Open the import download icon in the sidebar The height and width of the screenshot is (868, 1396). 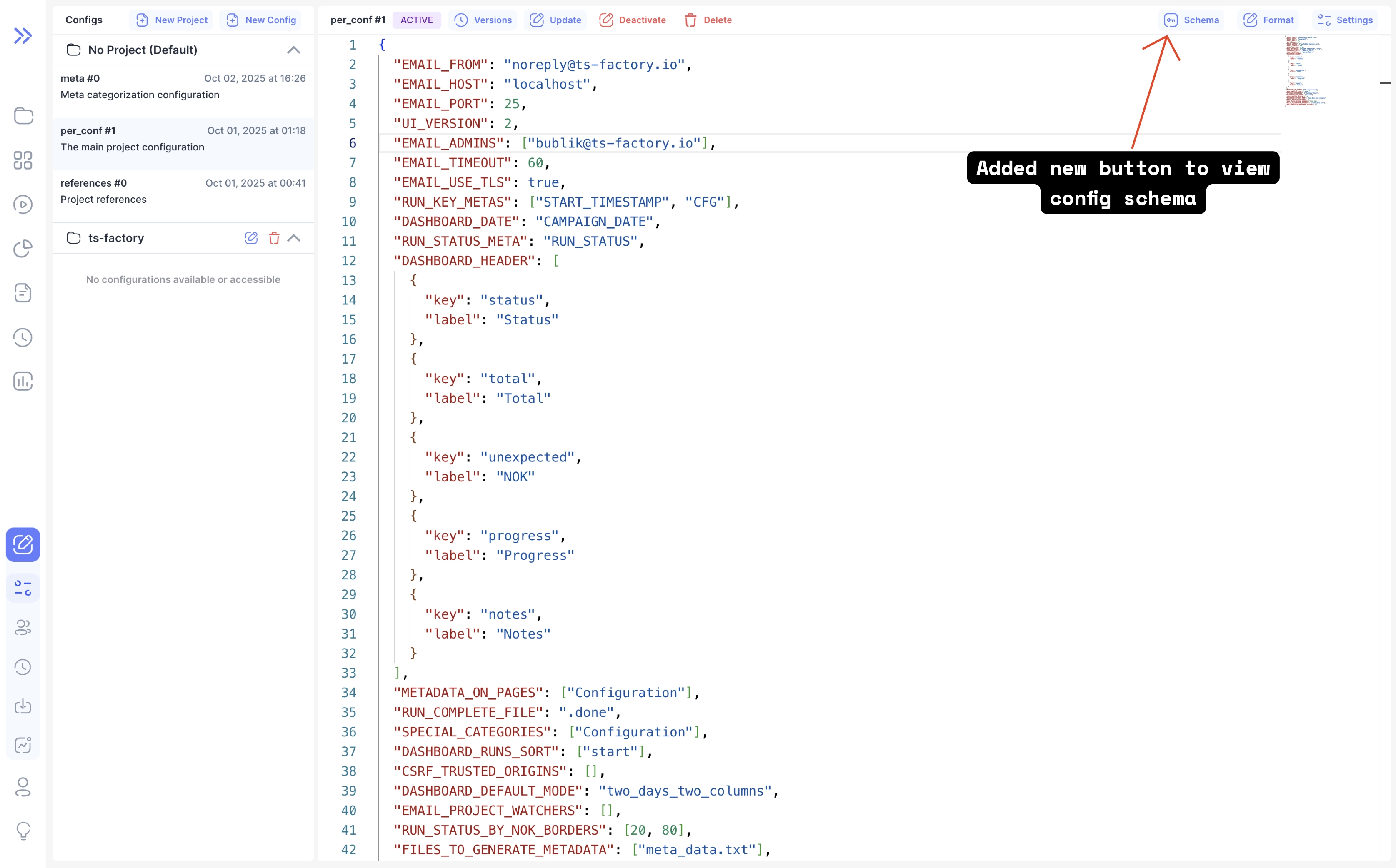[23, 707]
